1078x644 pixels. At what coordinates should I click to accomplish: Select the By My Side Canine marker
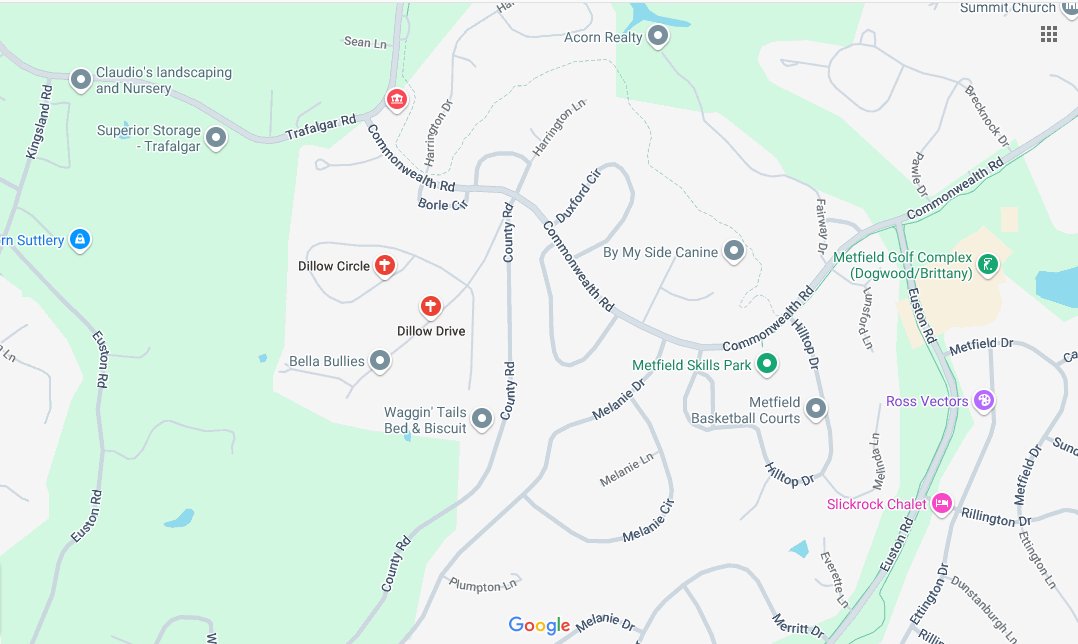(734, 252)
